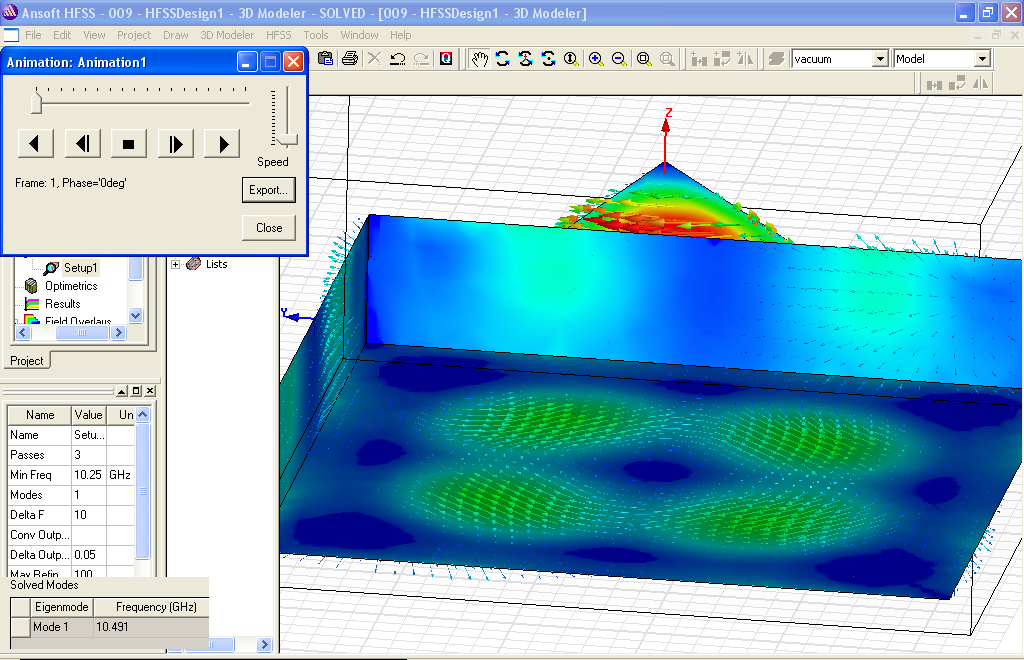Select the first Rotate view tool
Viewport: 1024px width, 660px height.
click(502, 59)
